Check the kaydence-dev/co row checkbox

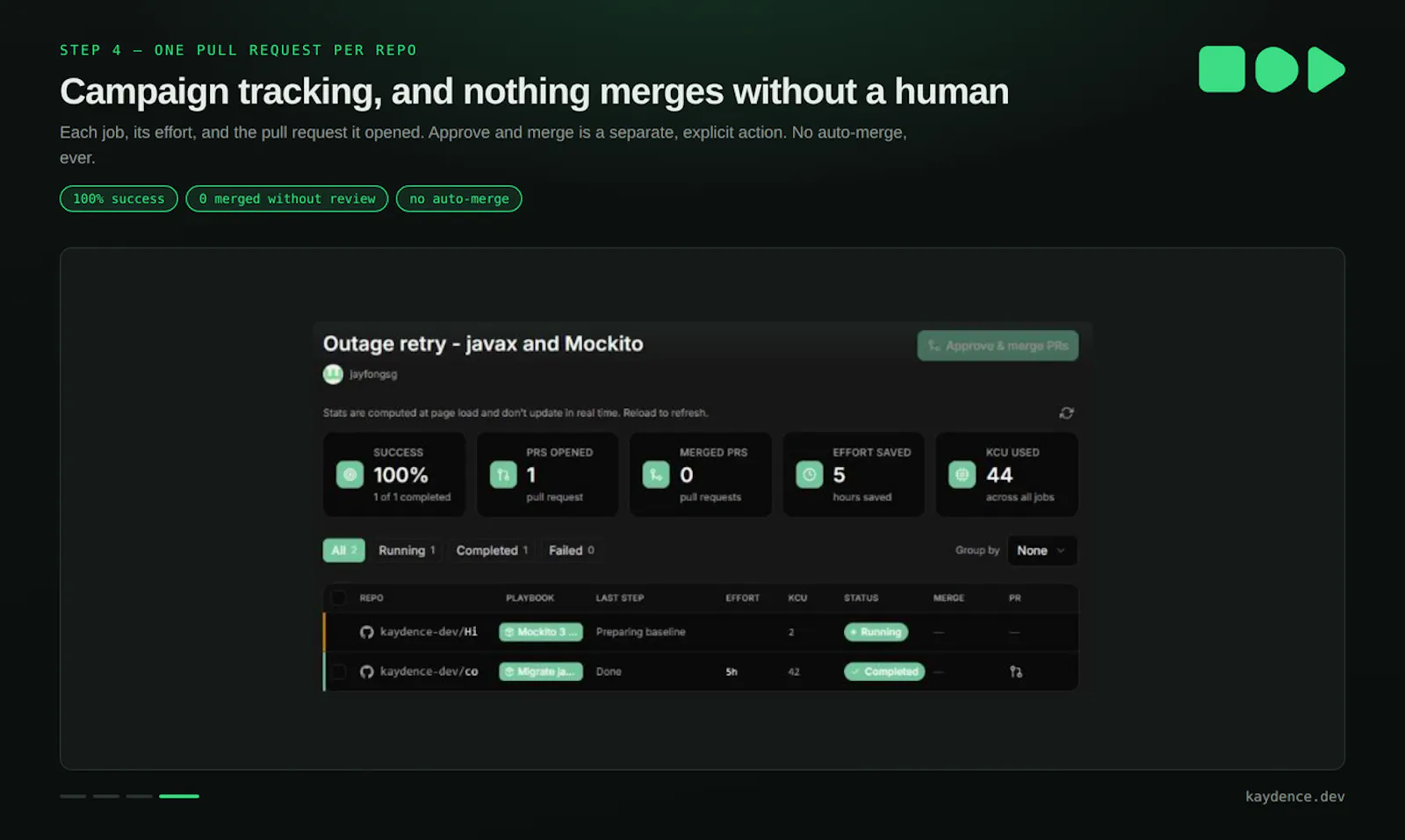(338, 671)
